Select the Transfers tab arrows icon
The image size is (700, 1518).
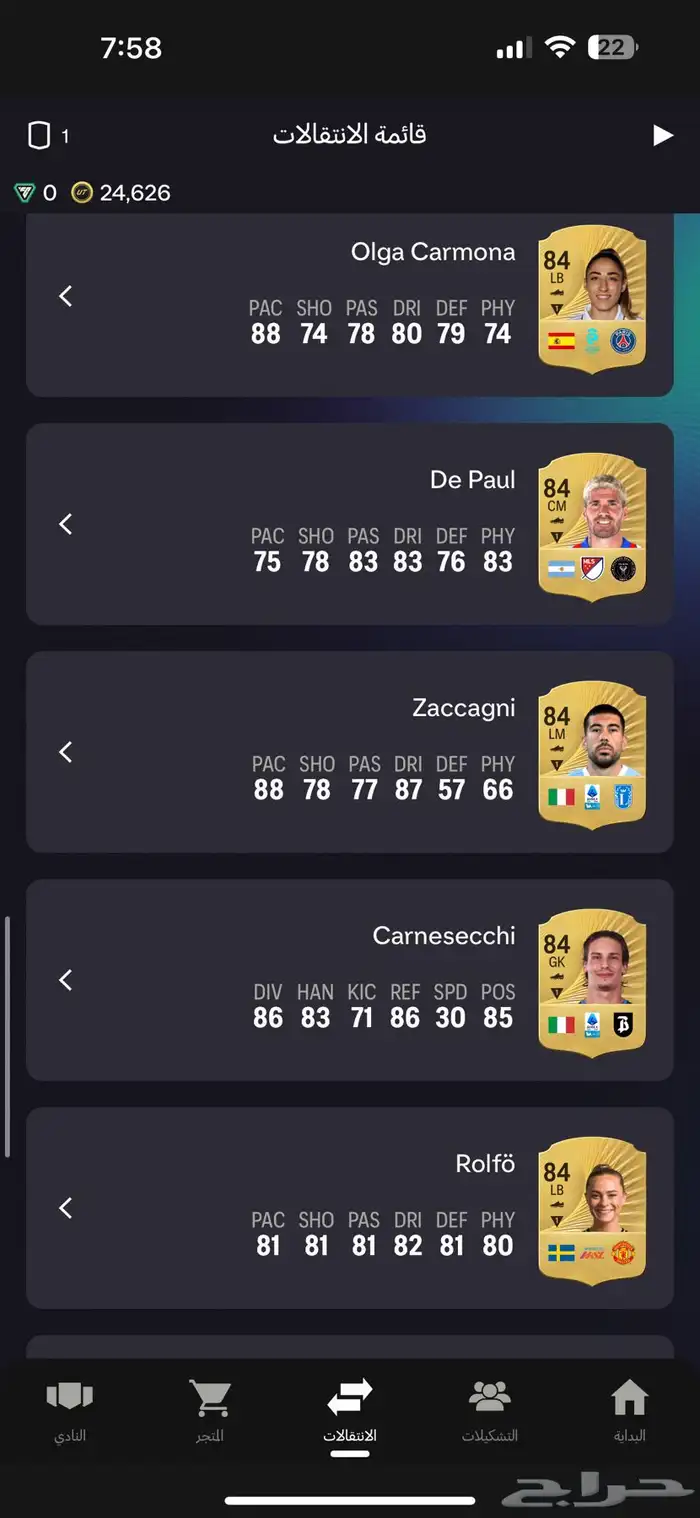point(350,1396)
